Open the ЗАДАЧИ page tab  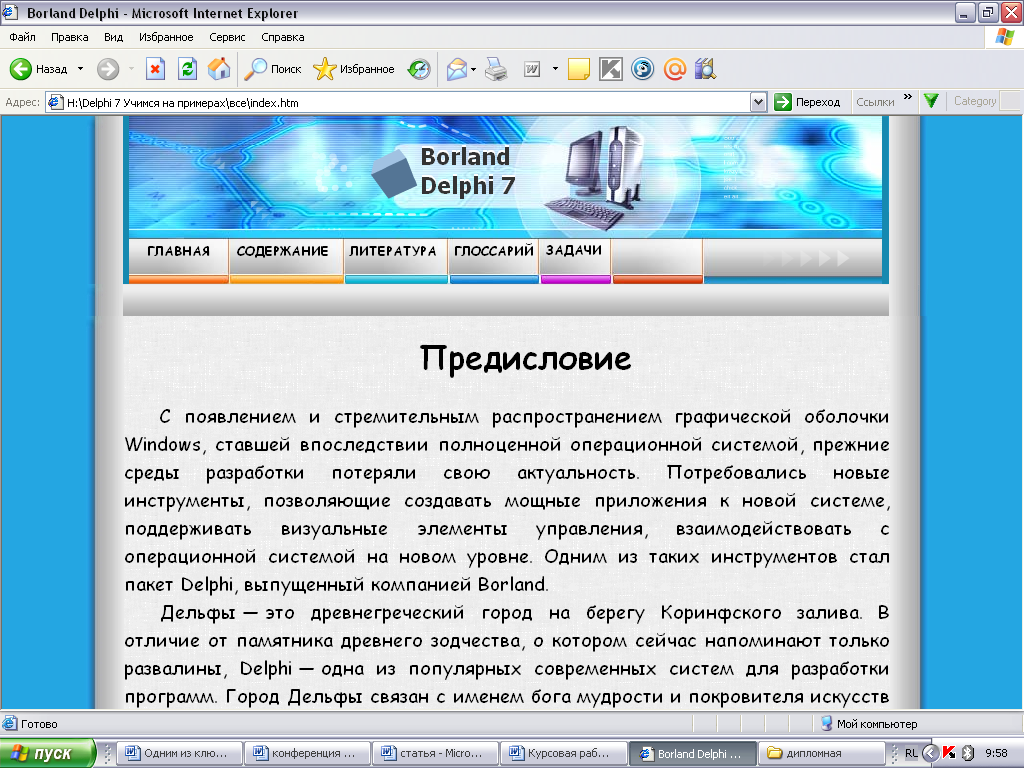[x=575, y=260]
